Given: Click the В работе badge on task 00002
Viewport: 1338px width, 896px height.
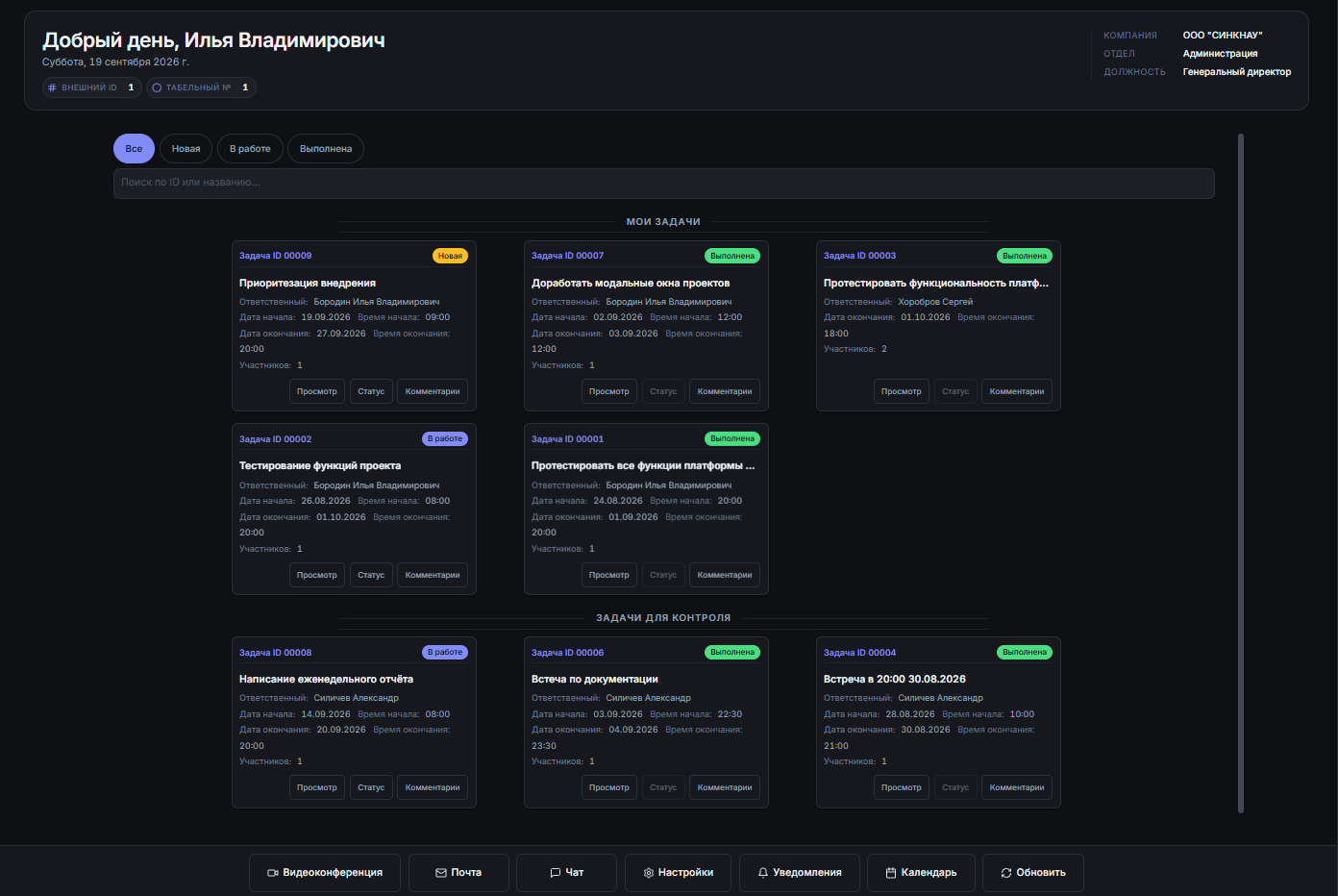Looking at the screenshot, I should 445,438.
